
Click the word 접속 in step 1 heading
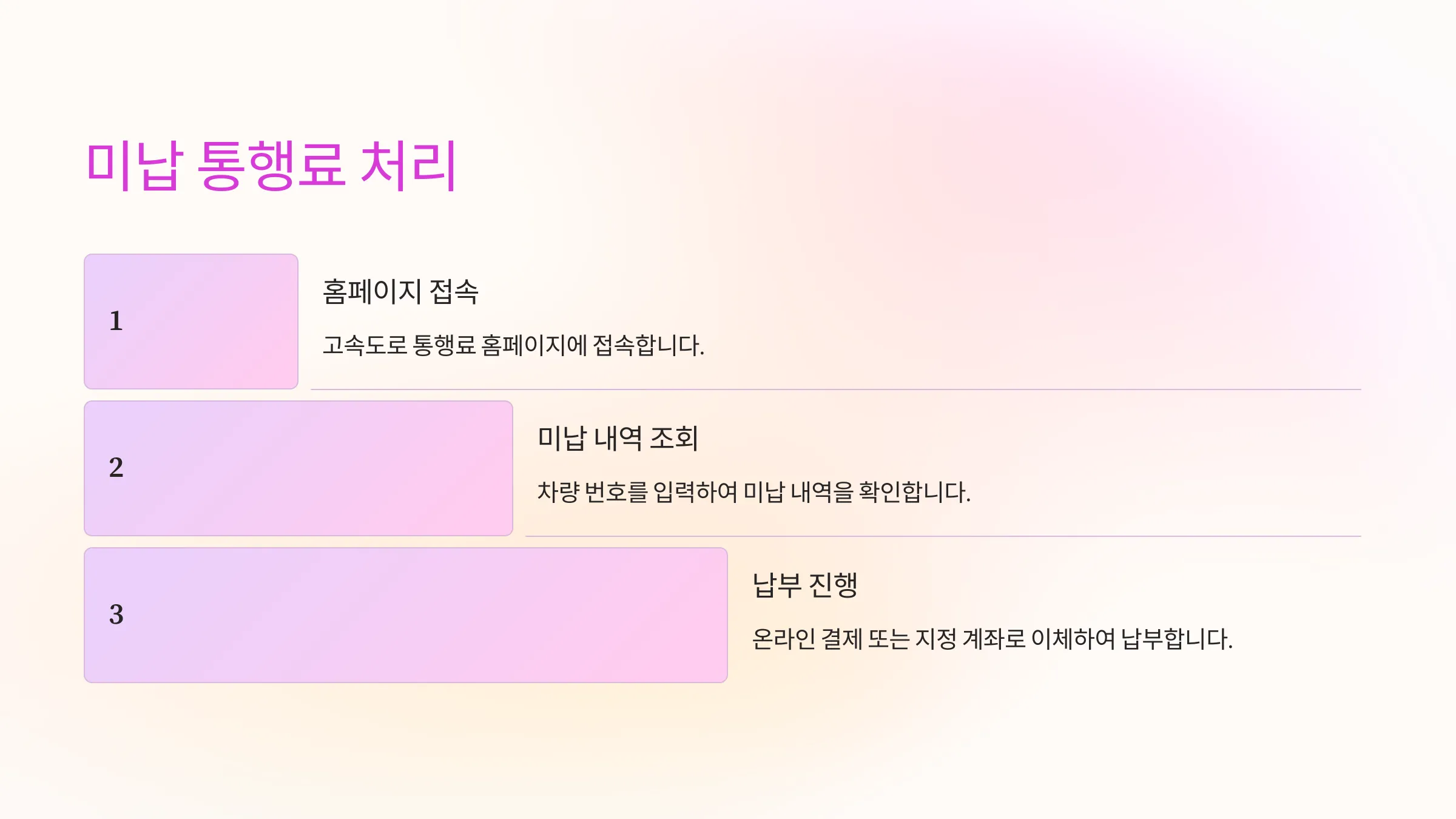[454, 292]
